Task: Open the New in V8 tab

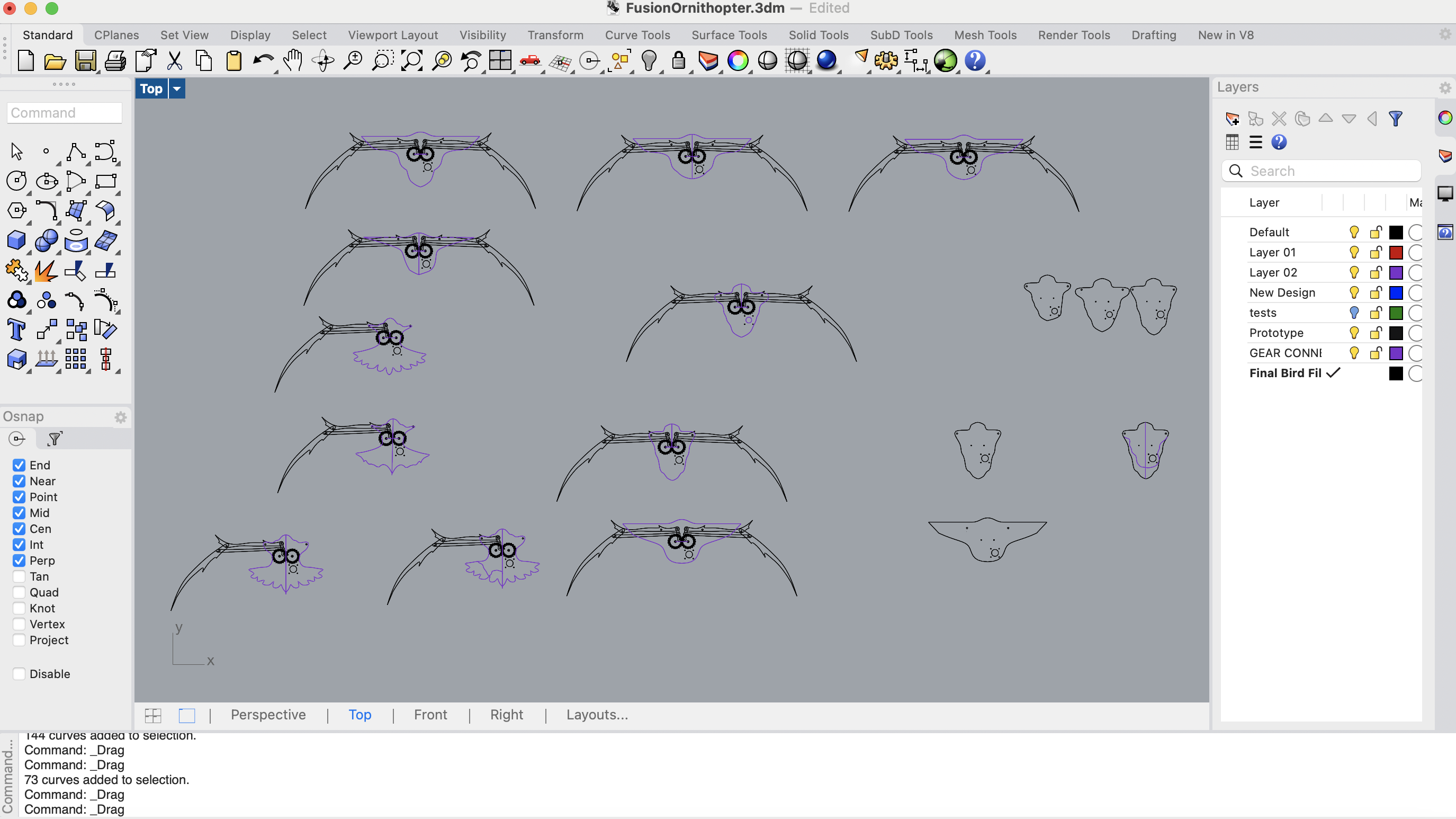Action: click(1225, 35)
